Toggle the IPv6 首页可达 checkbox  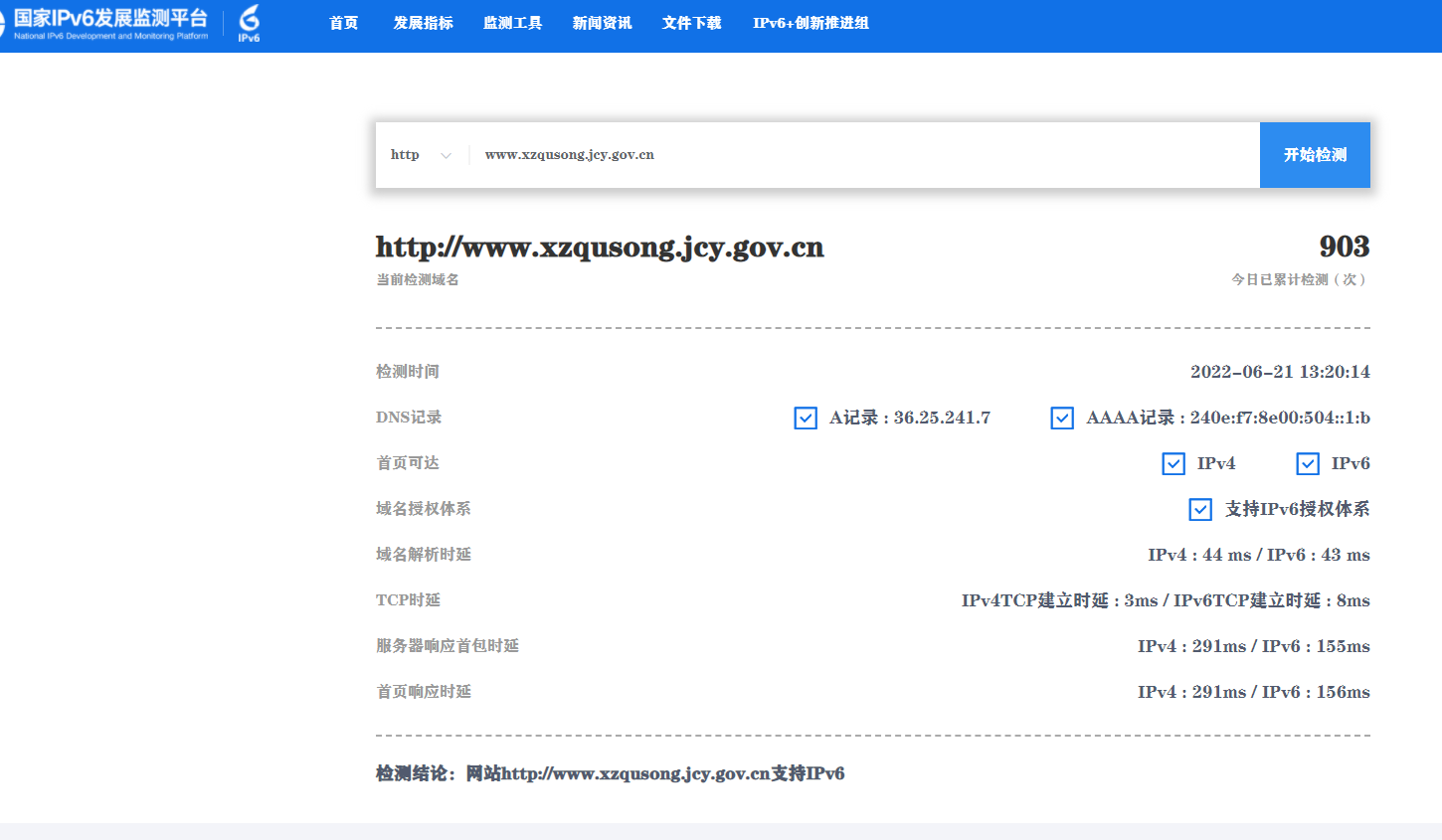[1308, 464]
